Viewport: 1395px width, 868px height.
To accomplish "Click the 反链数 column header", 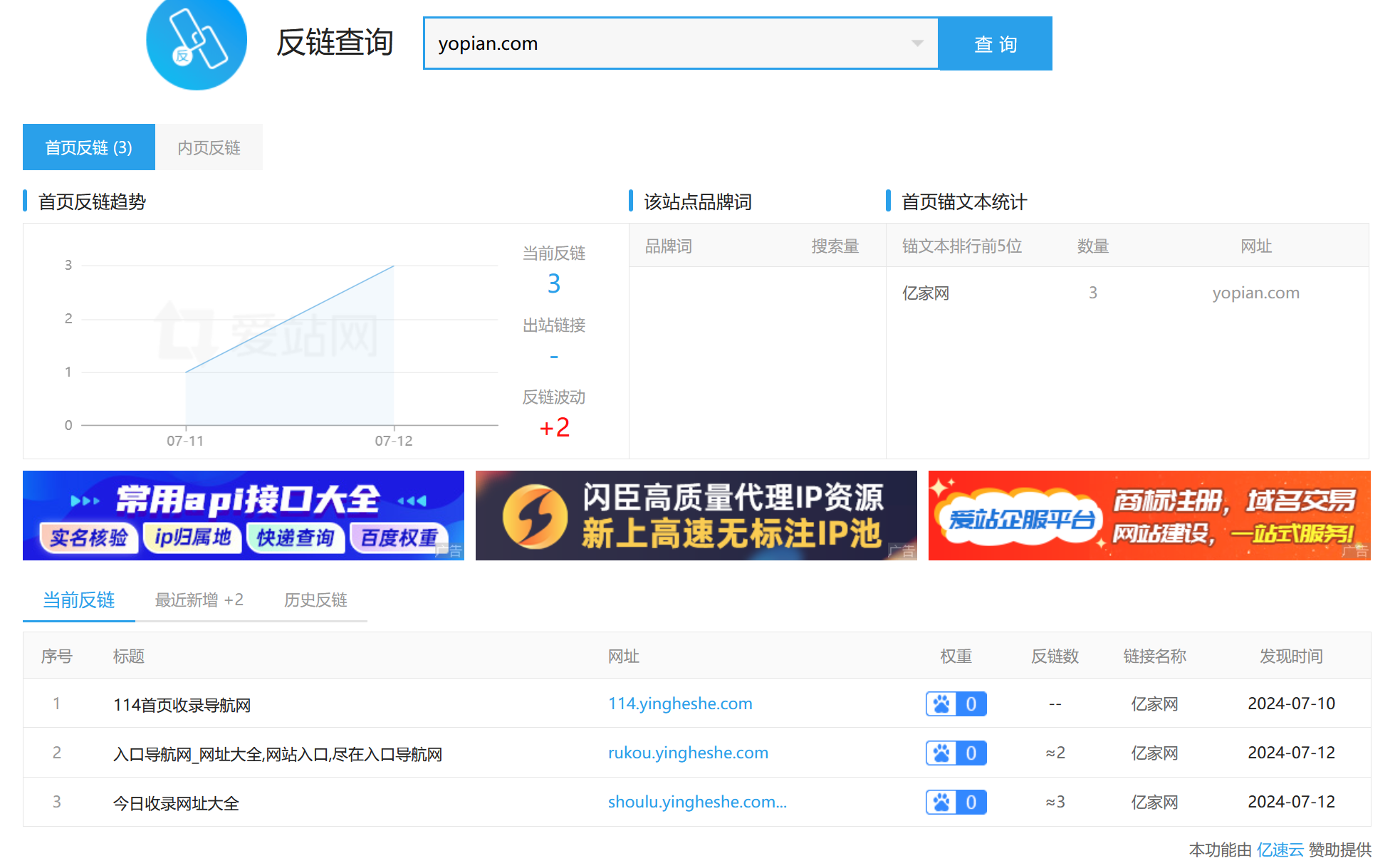I will (1055, 656).
